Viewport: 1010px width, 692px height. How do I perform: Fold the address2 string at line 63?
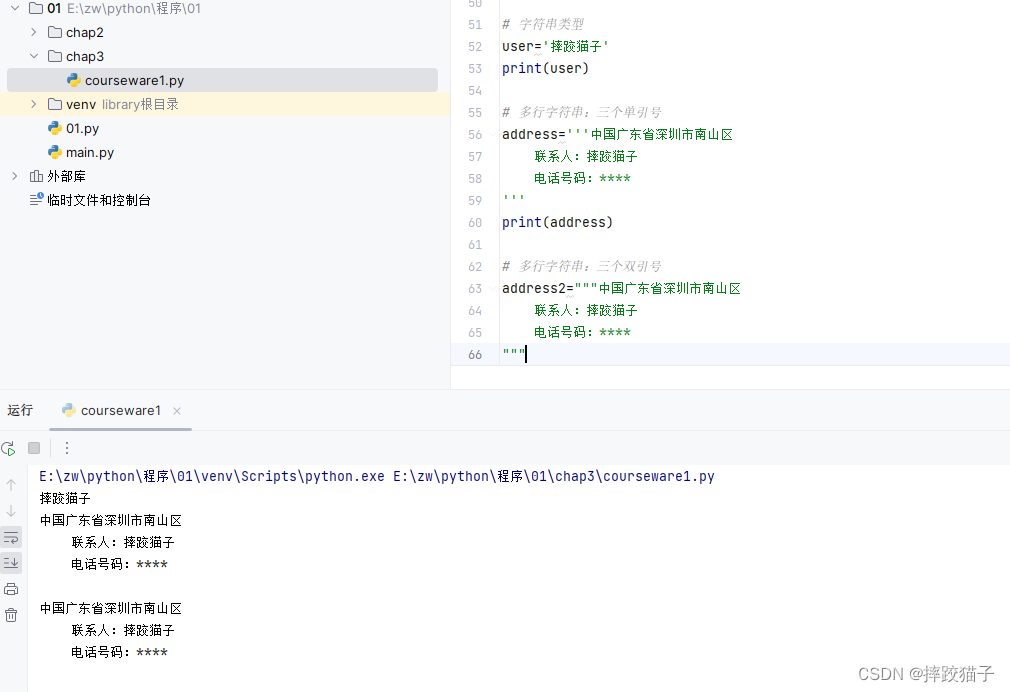click(492, 289)
